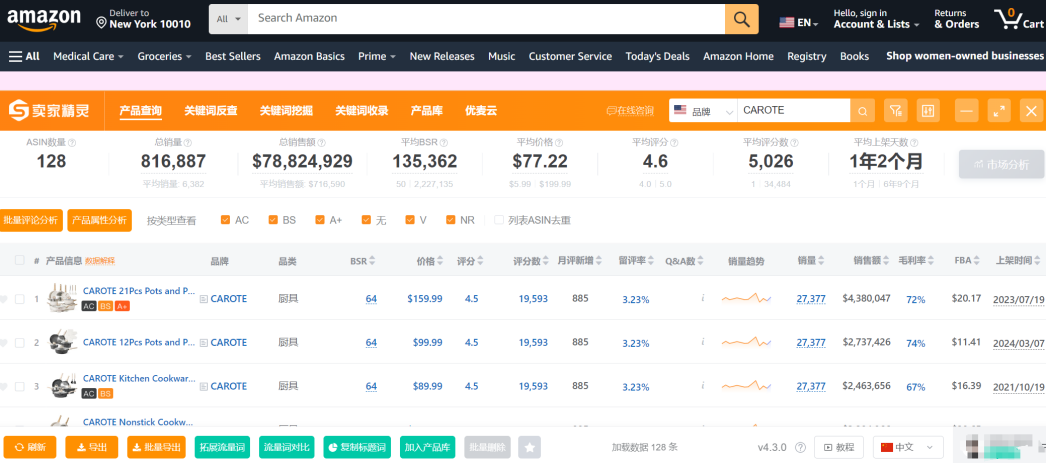Click the document icon beside brand in row 2
1046x464 pixels.
point(204,343)
